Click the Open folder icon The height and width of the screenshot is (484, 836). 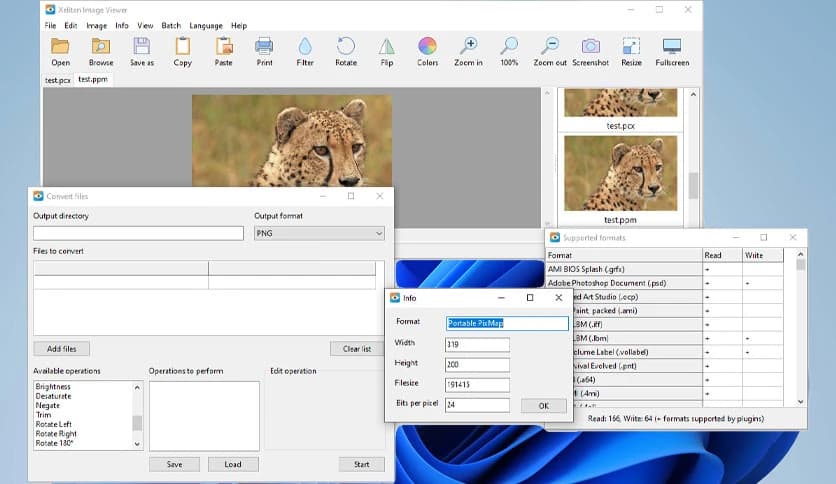[60, 46]
